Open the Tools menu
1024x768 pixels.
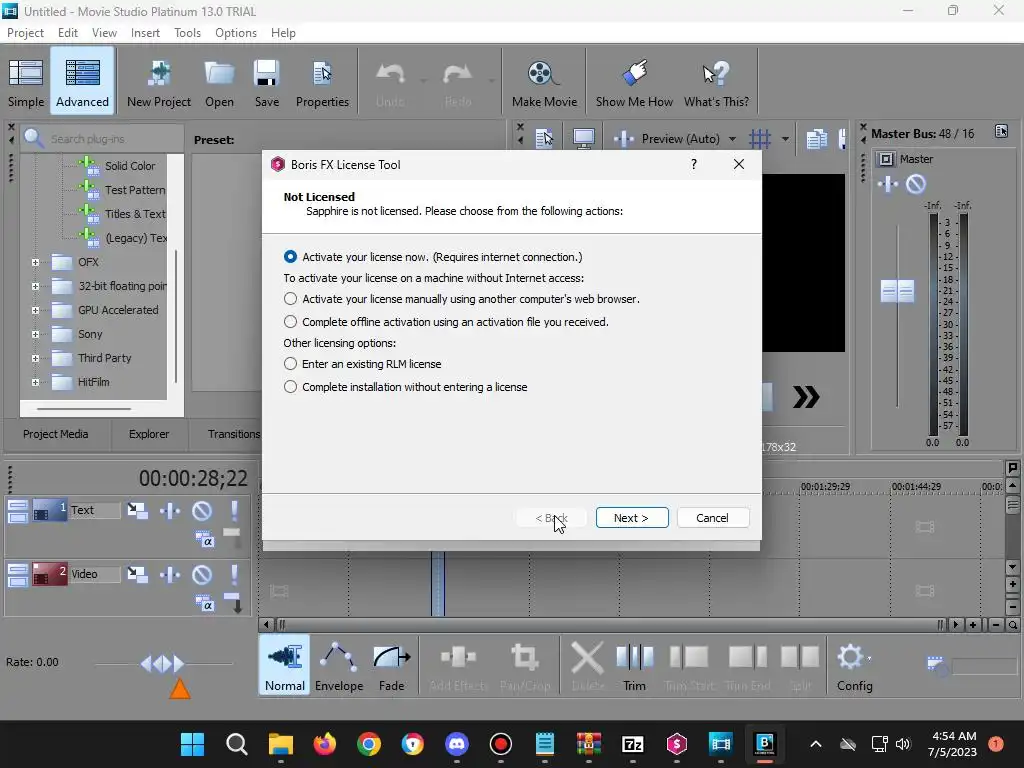tap(187, 33)
